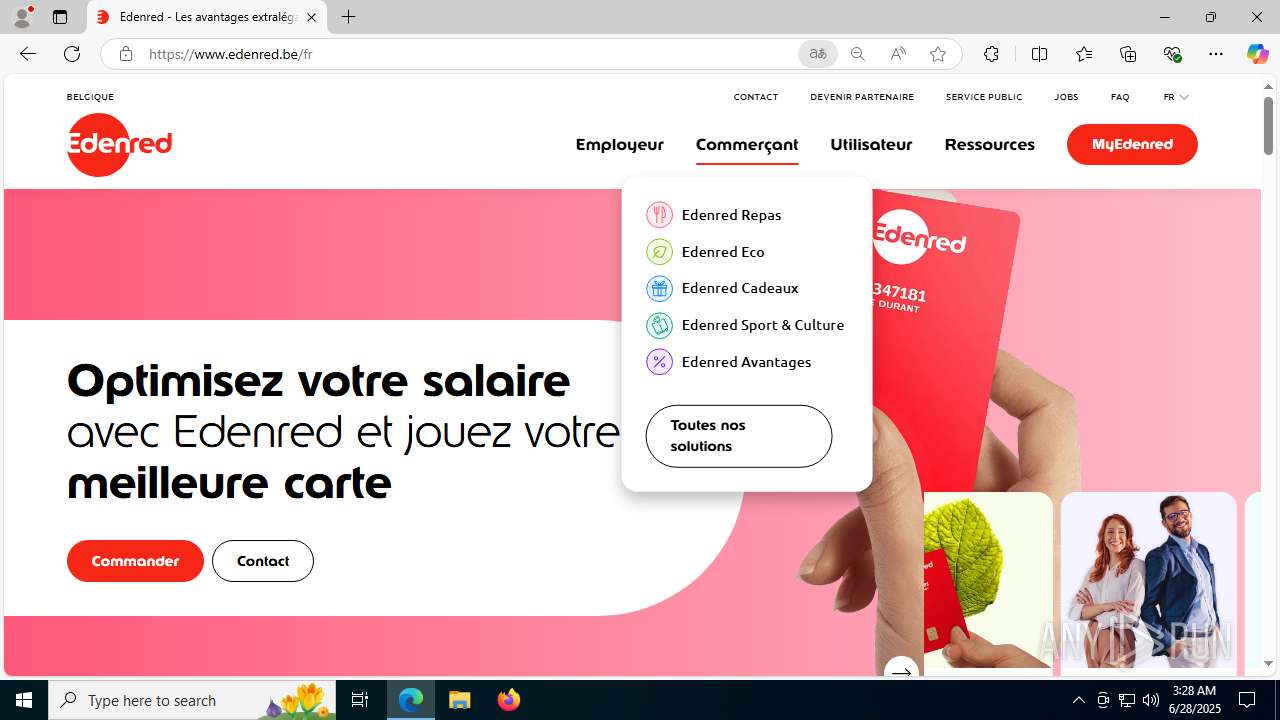Open tab actions menu
Viewport: 1280px width, 720px height.
pyautogui.click(x=60, y=17)
